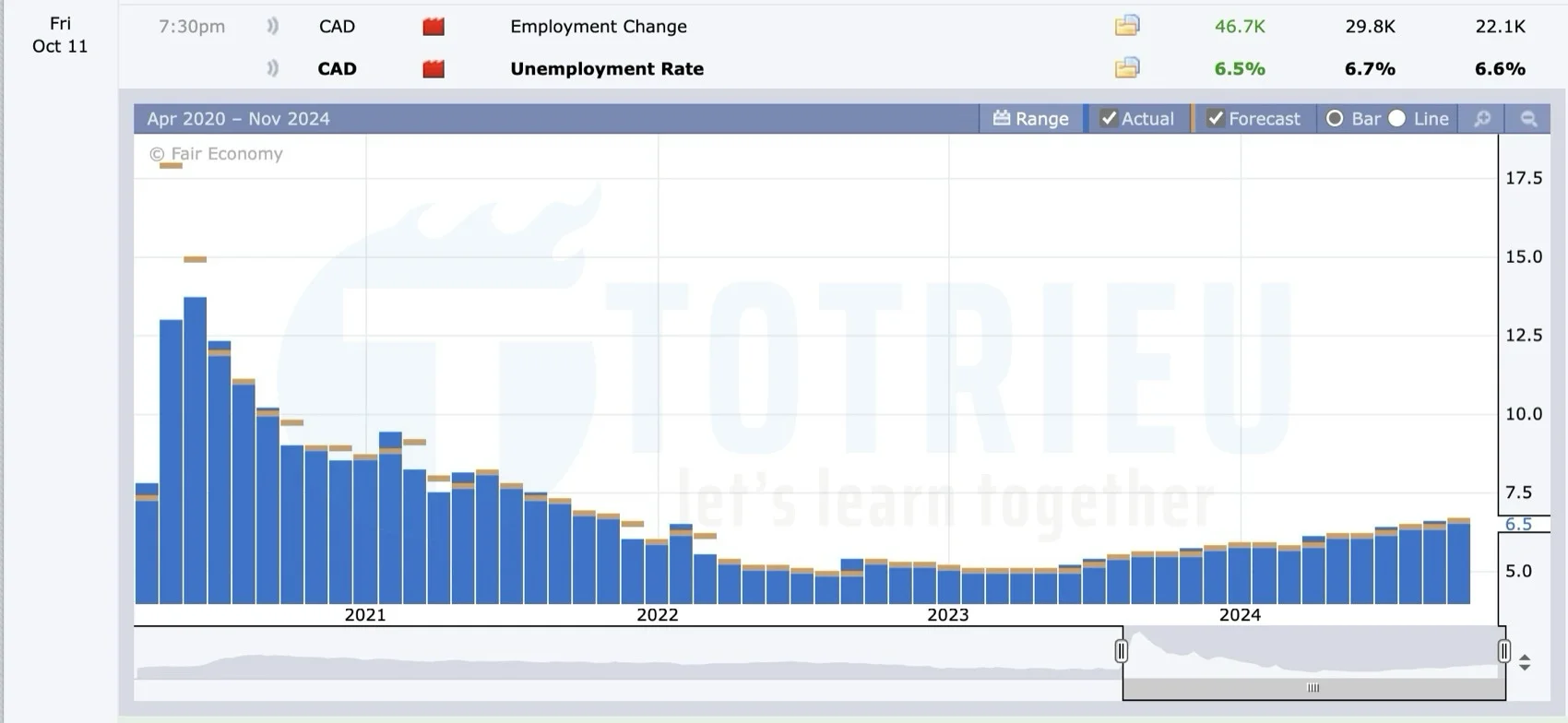Select the Line chart radio button

(1397, 119)
